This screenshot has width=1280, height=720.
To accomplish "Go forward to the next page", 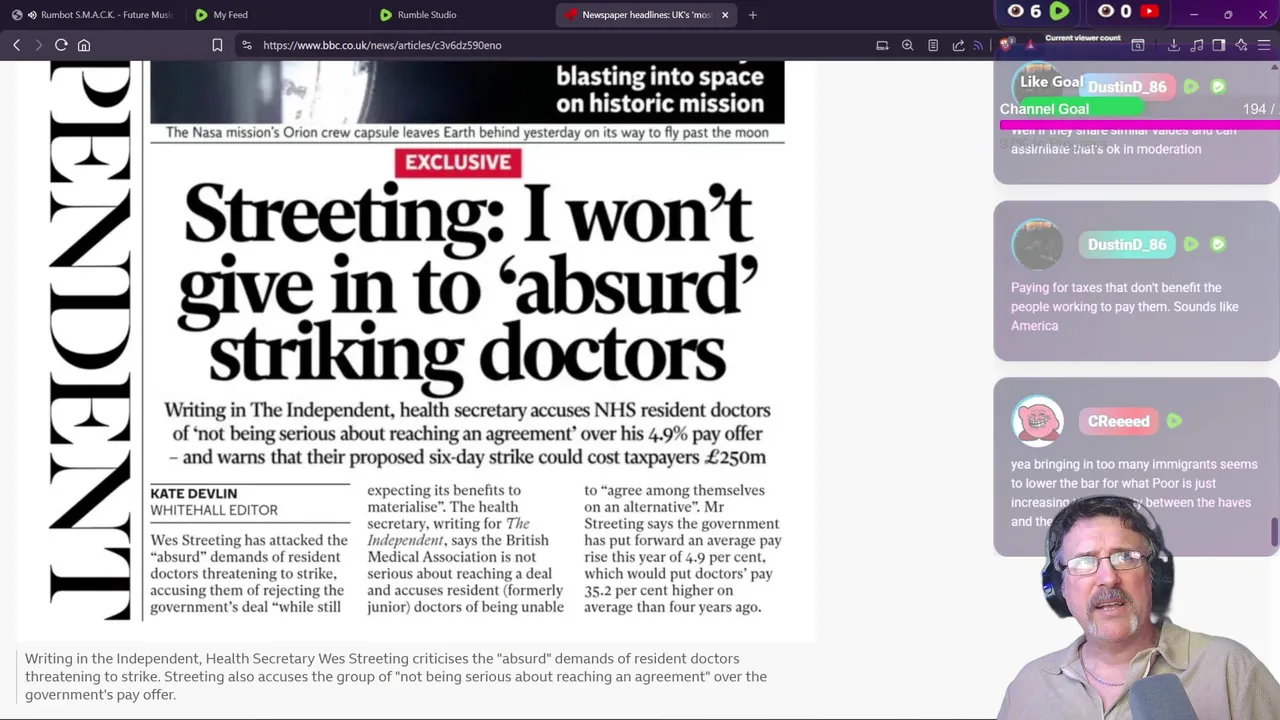I will (x=39, y=45).
